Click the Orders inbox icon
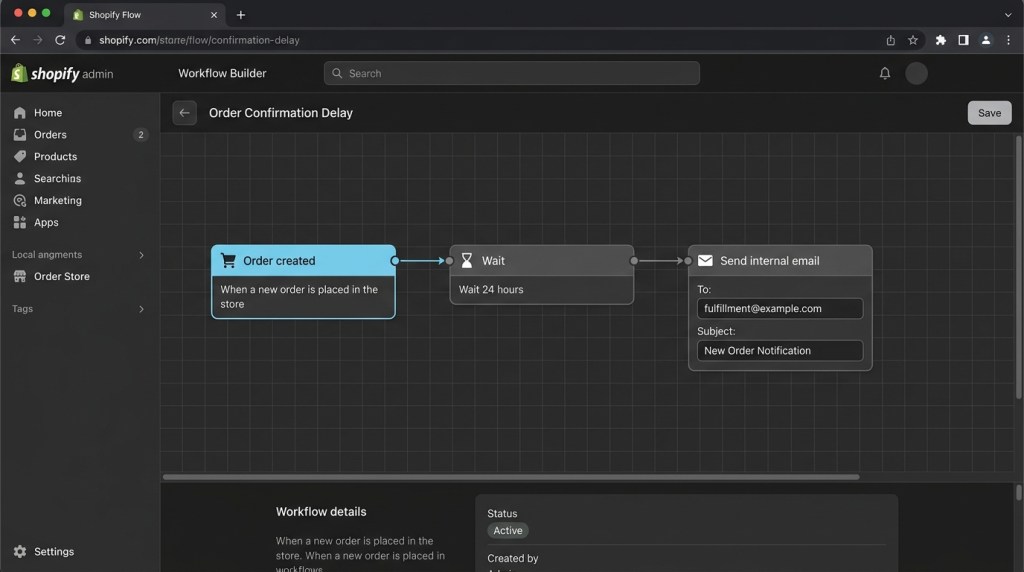Screen dimensions: 1024x572 pyautogui.click(x=20, y=135)
